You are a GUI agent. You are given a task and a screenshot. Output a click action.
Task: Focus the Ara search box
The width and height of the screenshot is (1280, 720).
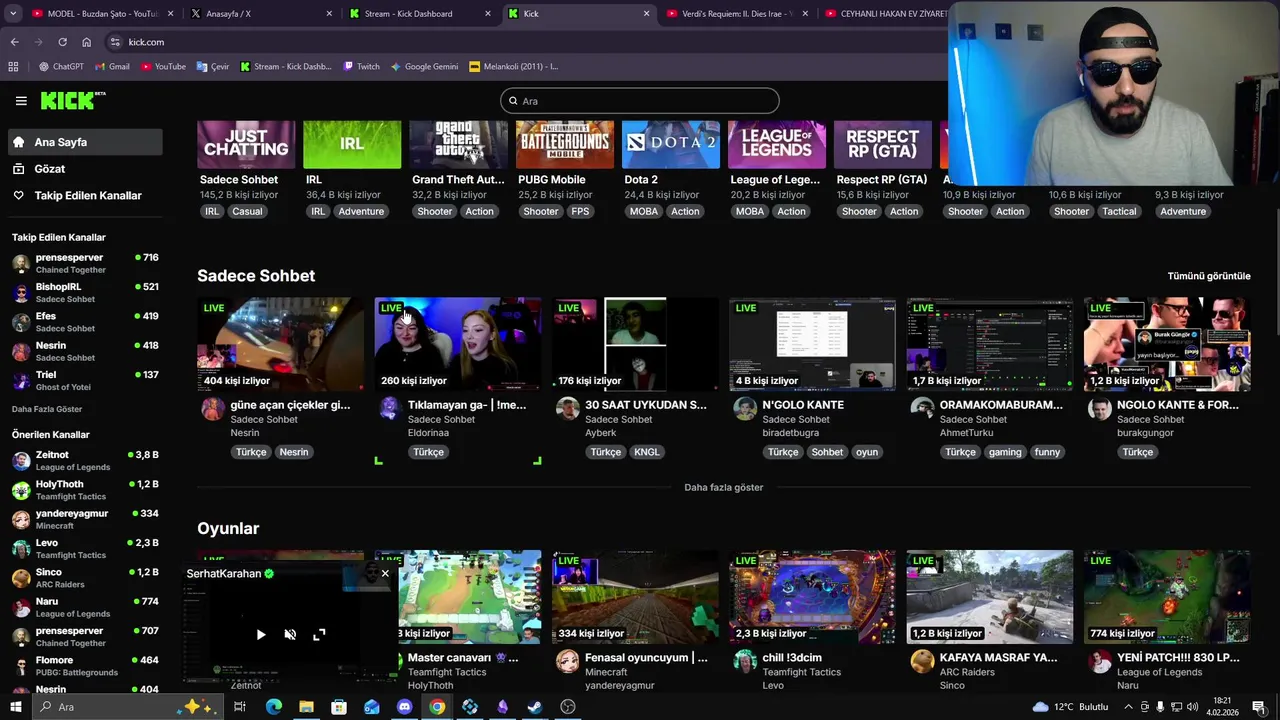[x=639, y=100]
